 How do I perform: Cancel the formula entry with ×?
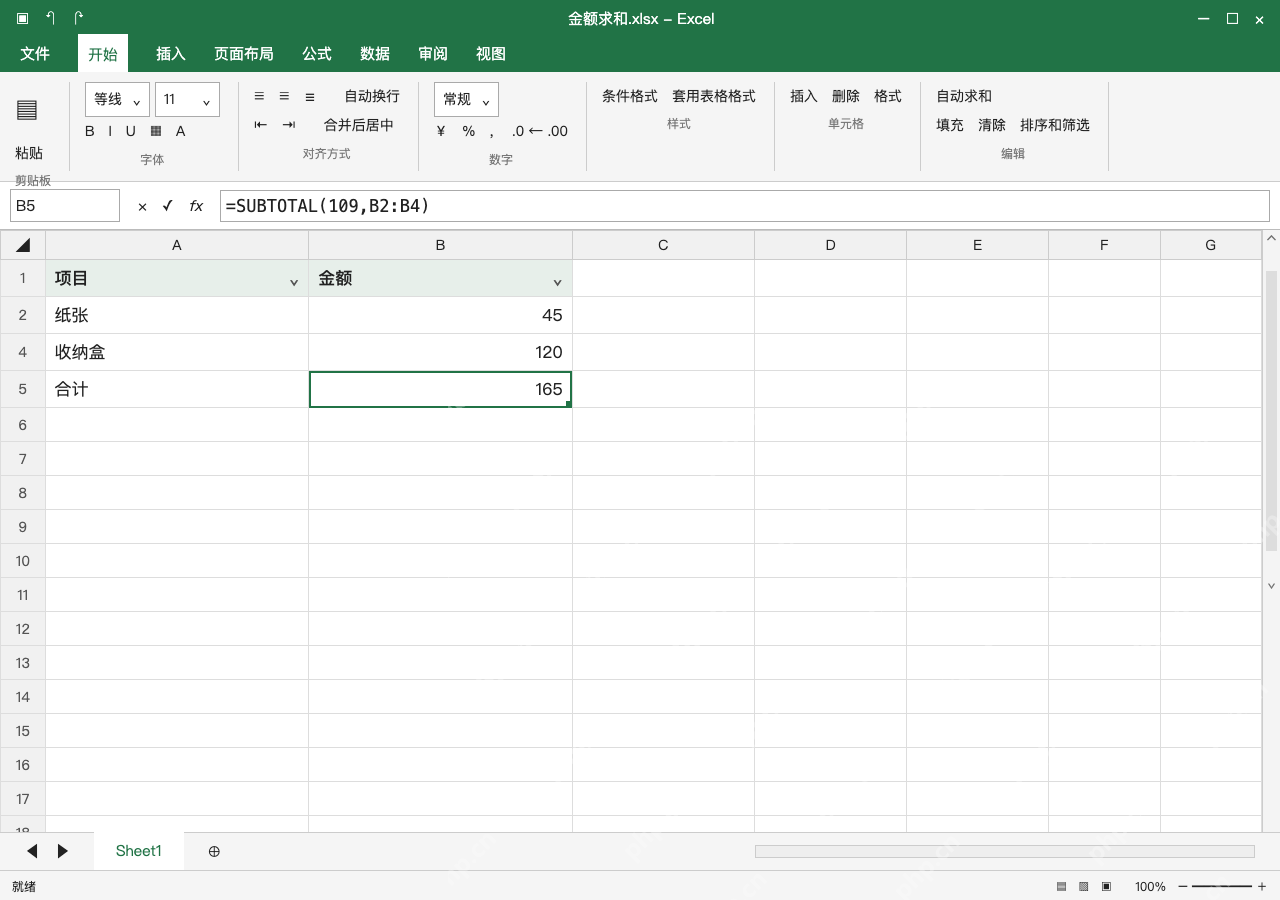[142, 206]
